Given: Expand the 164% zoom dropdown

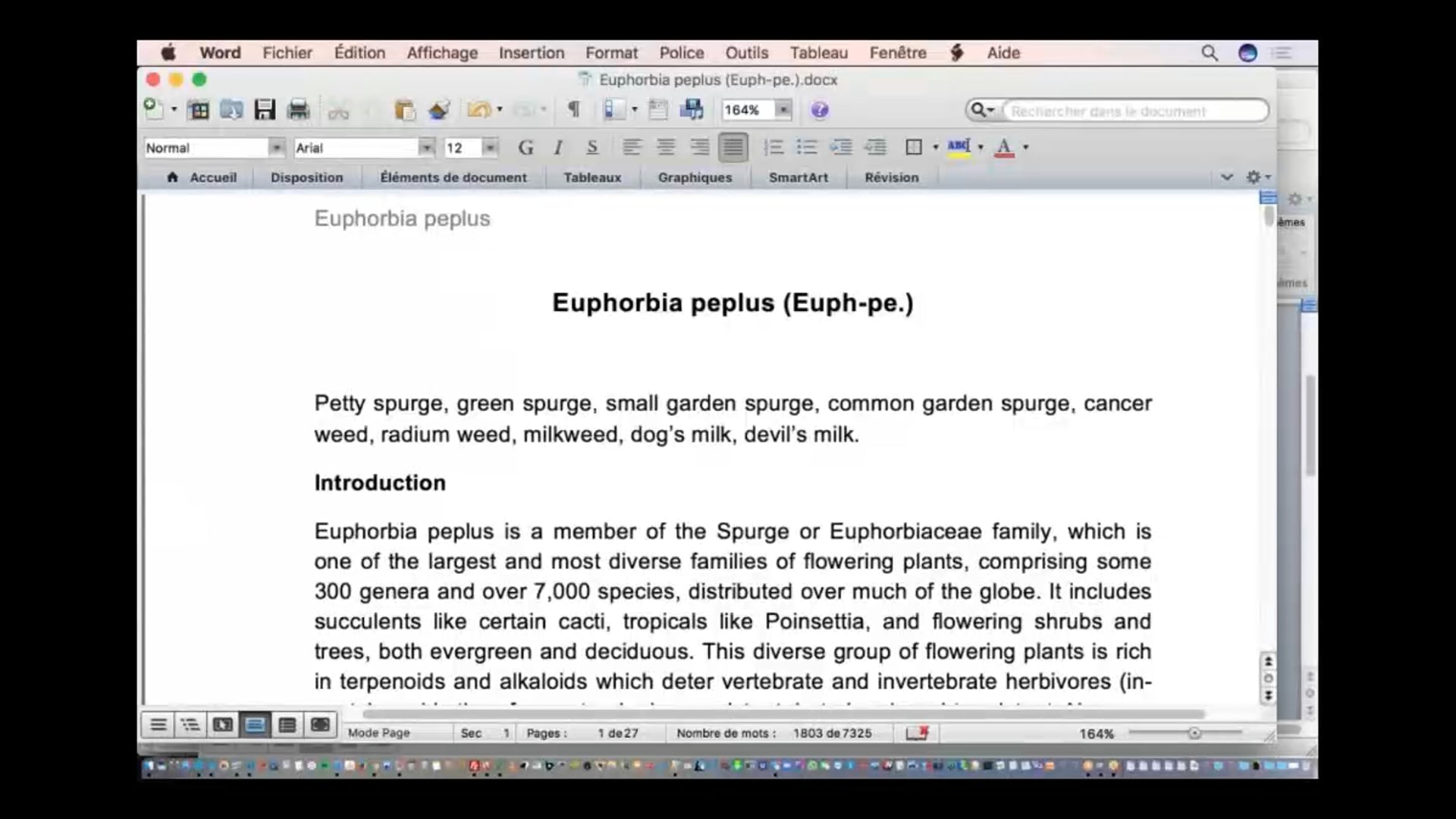Looking at the screenshot, I should [783, 110].
